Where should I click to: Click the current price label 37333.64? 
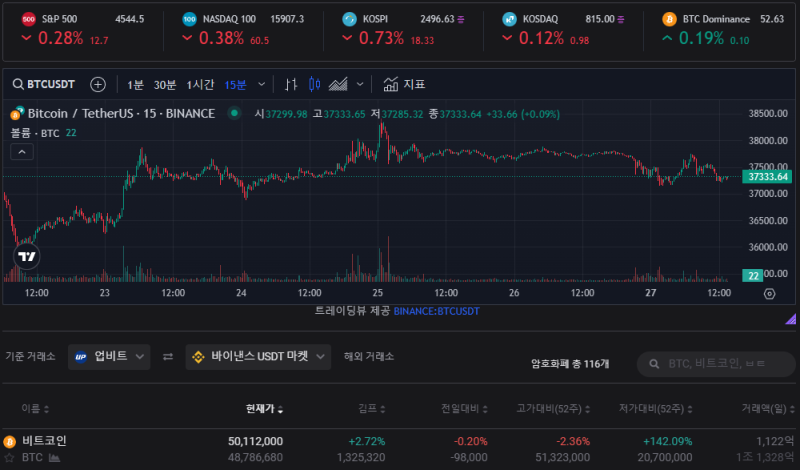(767, 177)
